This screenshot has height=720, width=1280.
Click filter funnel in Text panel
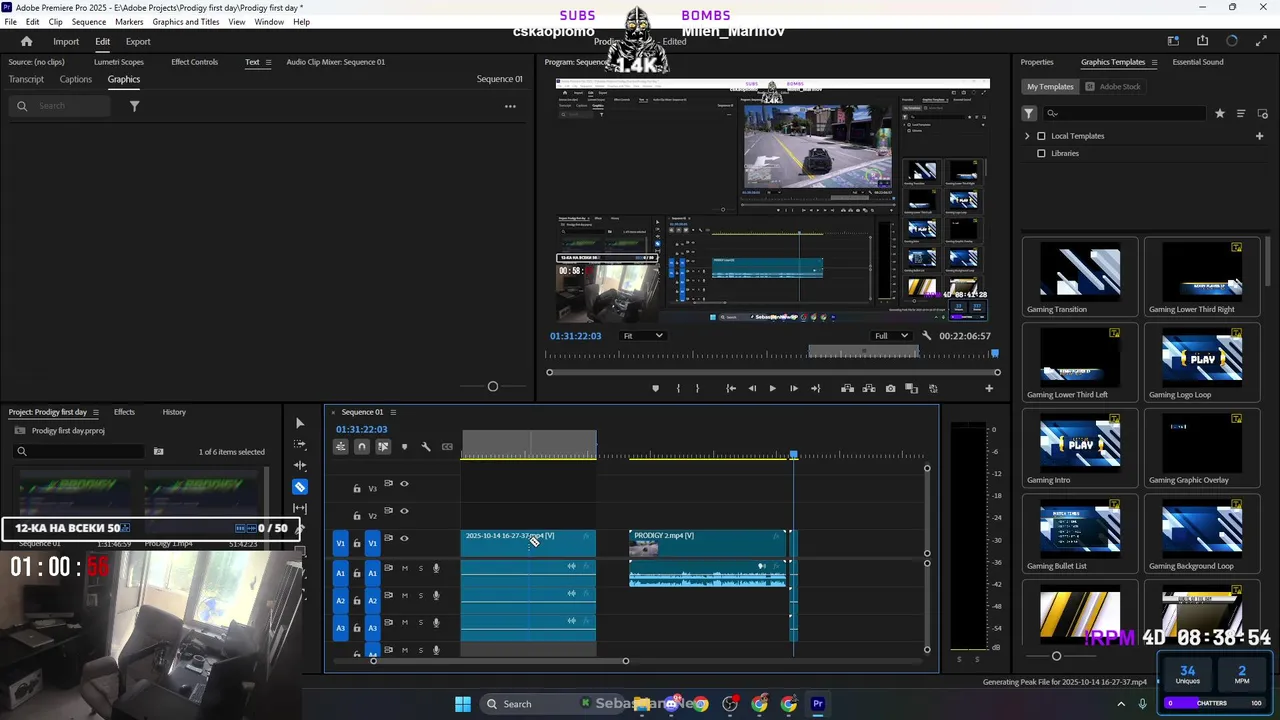pyautogui.click(x=134, y=106)
